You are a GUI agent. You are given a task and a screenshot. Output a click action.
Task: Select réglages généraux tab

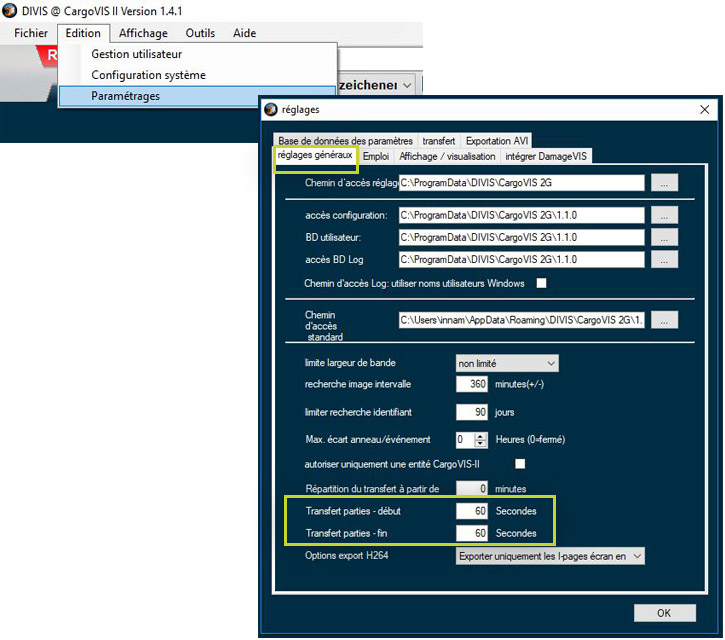[x=315, y=155]
